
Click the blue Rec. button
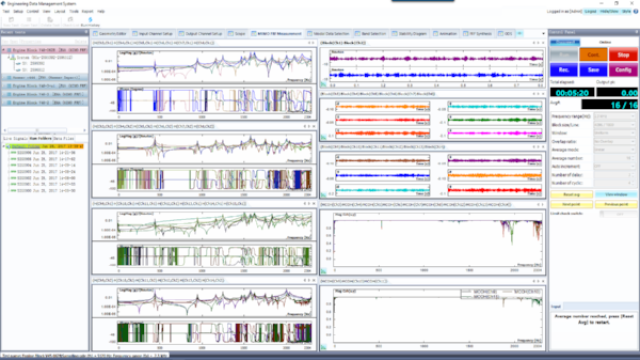[x=564, y=70]
